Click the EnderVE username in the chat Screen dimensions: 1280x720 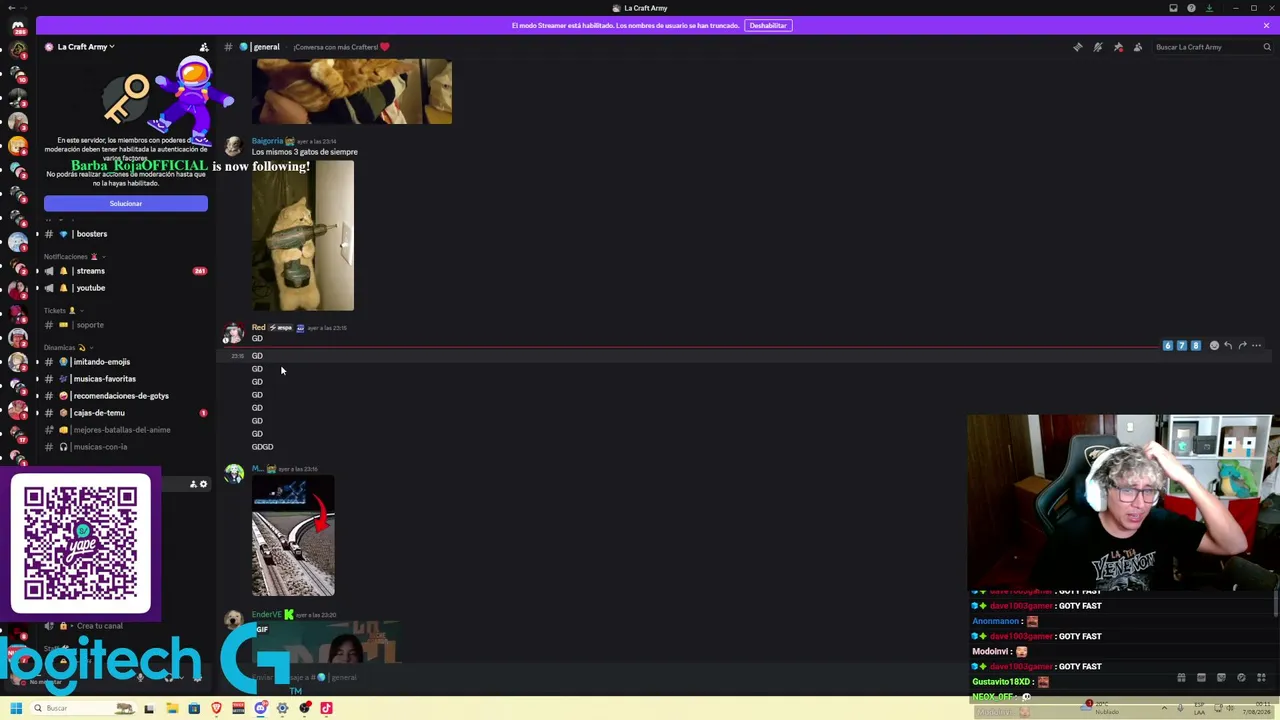(x=266, y=614)
